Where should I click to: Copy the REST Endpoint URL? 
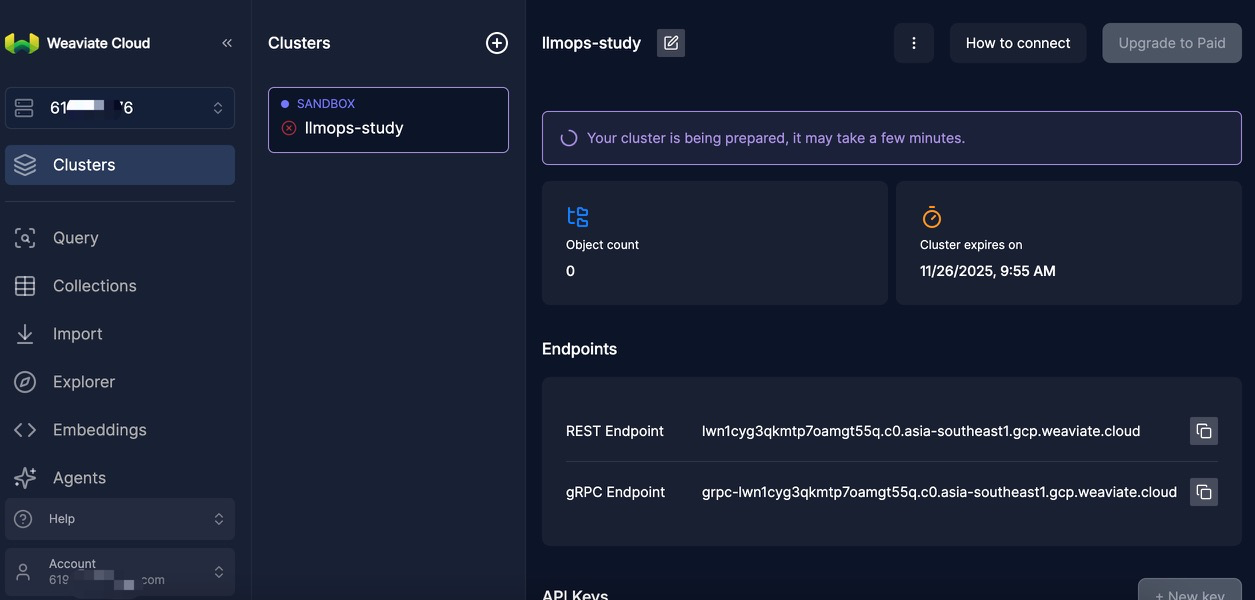(1204, 431)
